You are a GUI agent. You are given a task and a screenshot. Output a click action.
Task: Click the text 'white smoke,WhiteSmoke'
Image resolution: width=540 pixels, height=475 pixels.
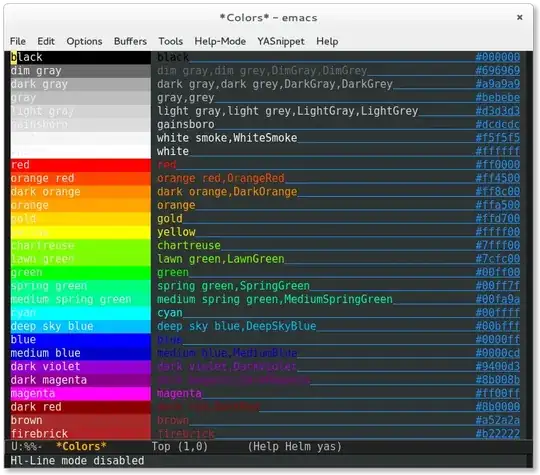pyautogui.click(x=227, y=138)
